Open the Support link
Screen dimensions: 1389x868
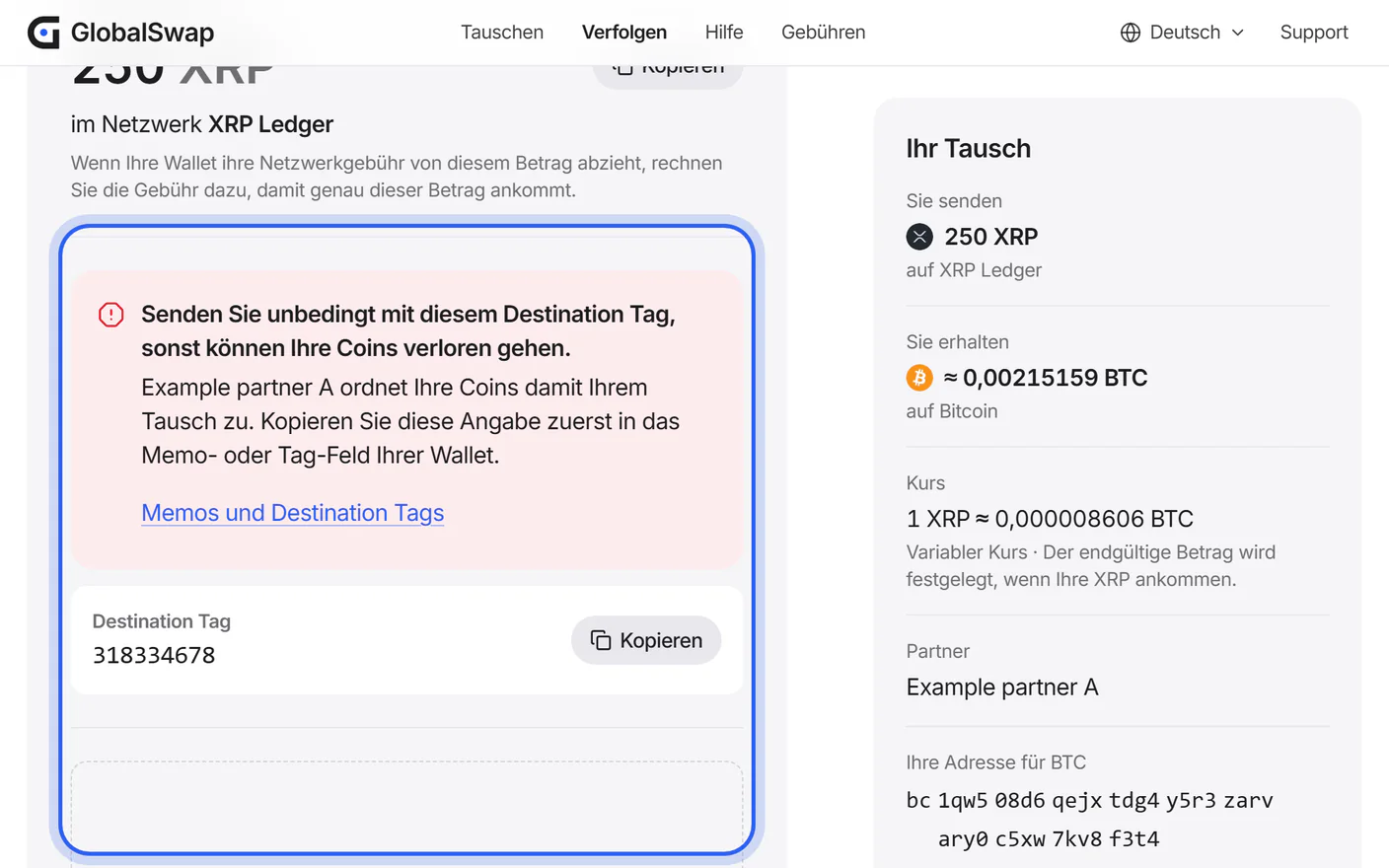[1314, 33]
